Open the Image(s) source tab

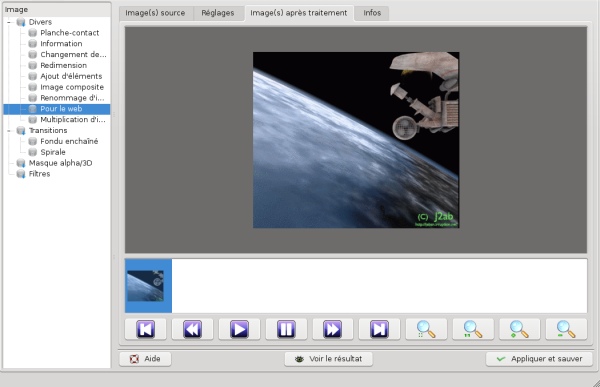(155, 13)
